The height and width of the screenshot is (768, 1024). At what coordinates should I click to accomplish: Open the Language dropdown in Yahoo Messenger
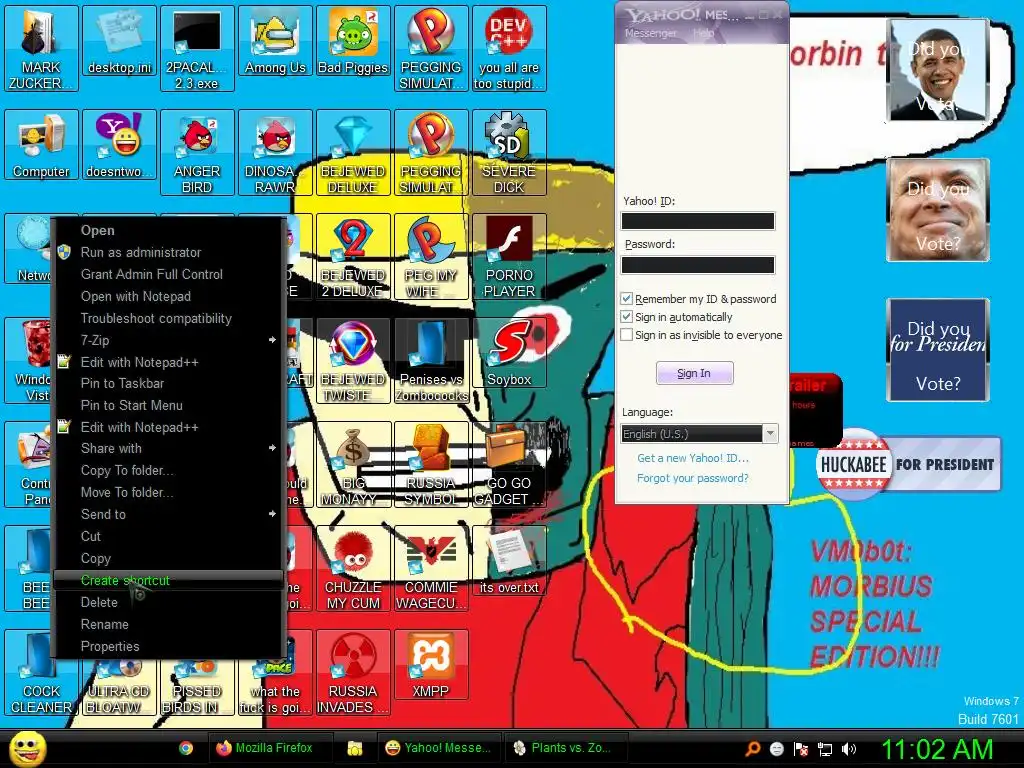point(699,434)
